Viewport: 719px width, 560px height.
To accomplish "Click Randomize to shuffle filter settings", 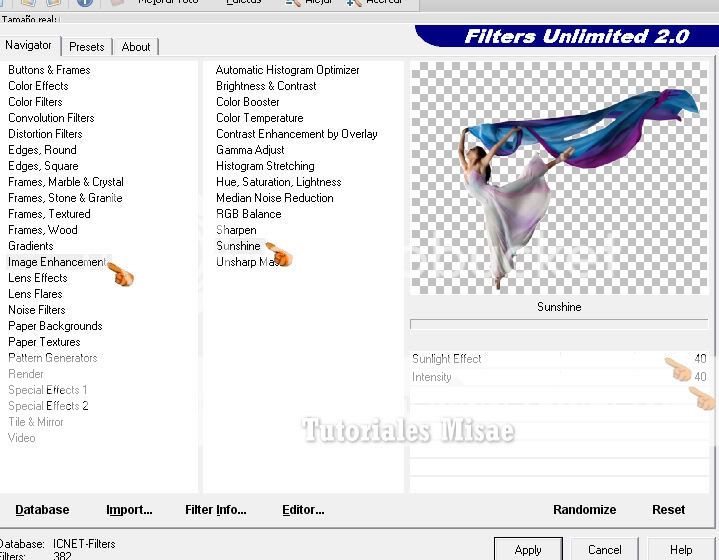I will pyautogui.click(x=584, y=510).
